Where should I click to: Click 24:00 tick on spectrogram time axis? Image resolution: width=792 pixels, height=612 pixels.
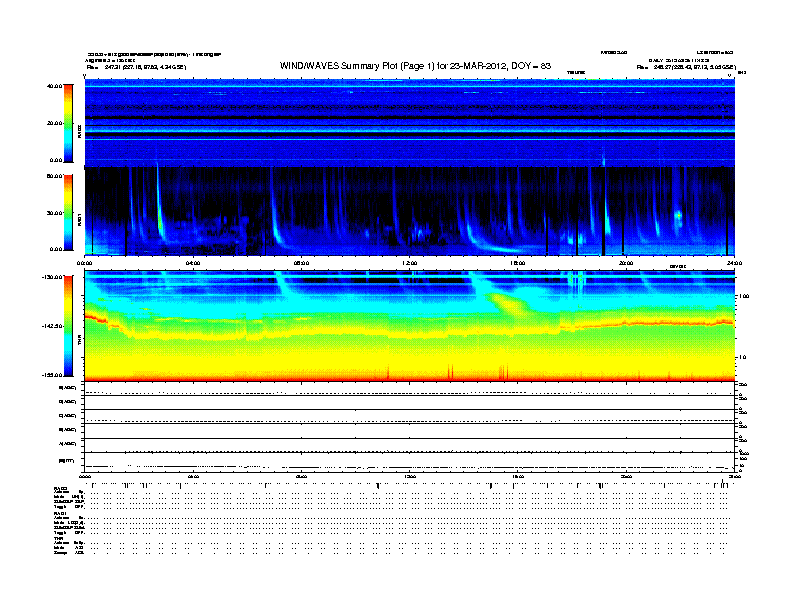tap(734, 263)
